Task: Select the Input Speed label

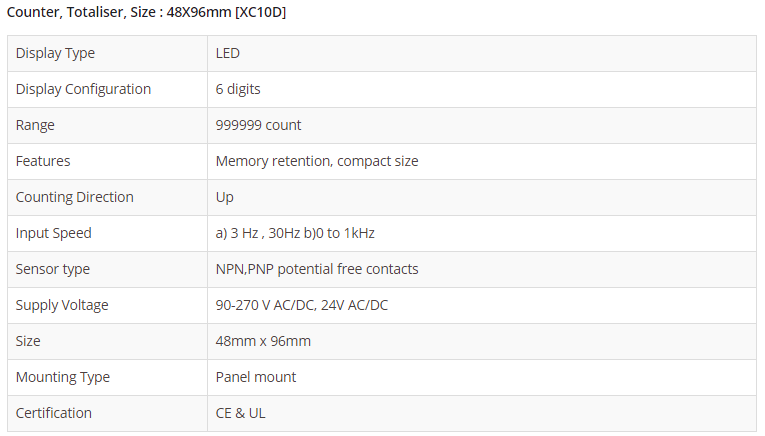Action: point(53,233)
